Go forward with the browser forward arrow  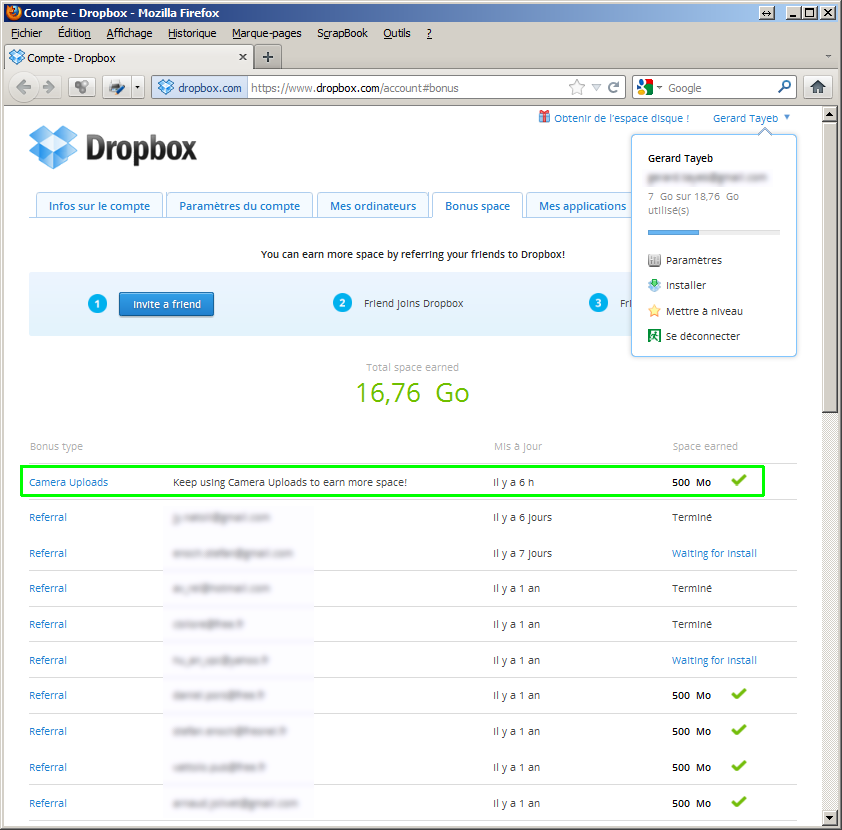pyautogui.click(x=49, y=87)
